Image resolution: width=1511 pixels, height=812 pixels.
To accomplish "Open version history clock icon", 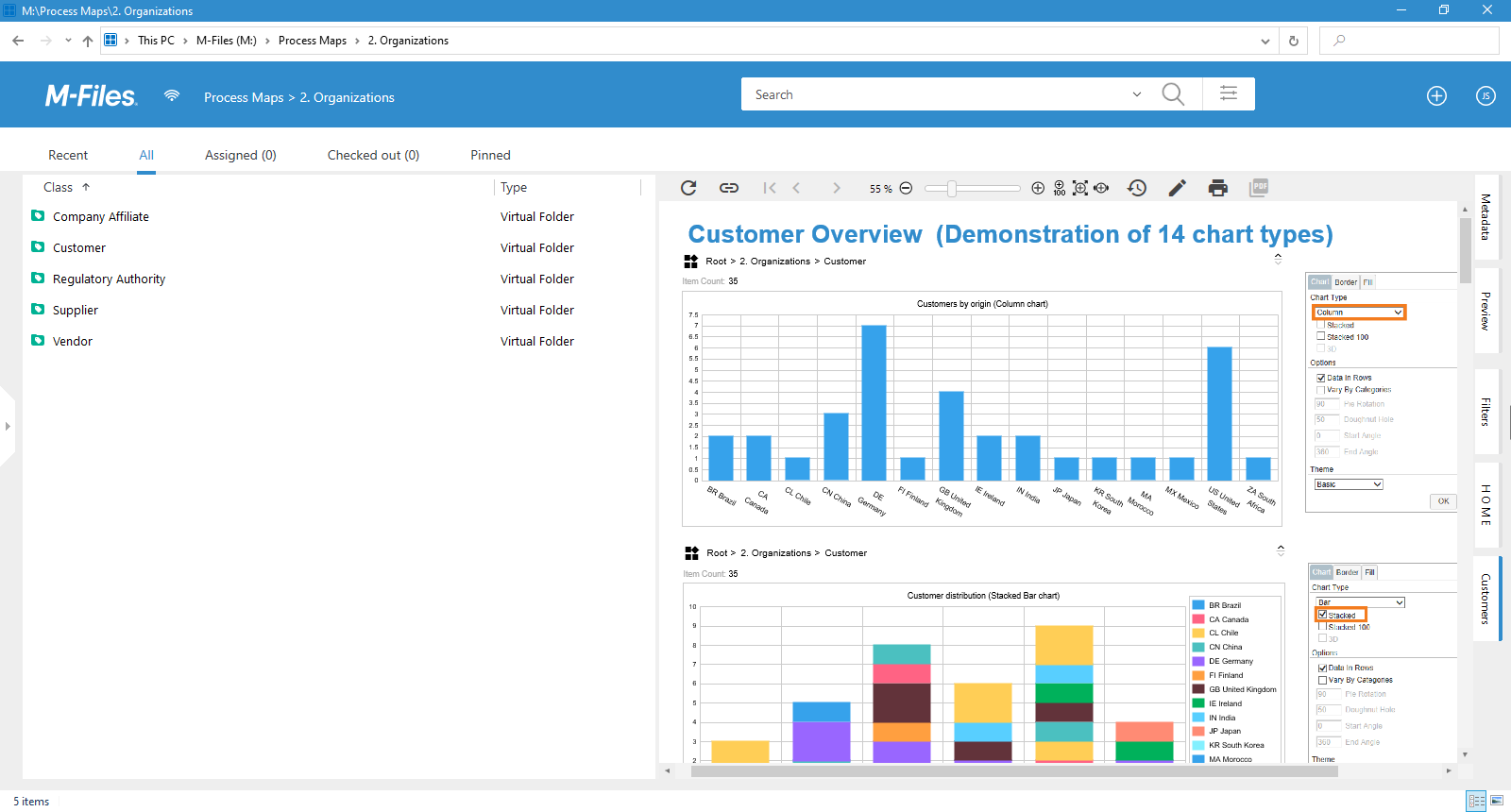I will [1137, 188].
